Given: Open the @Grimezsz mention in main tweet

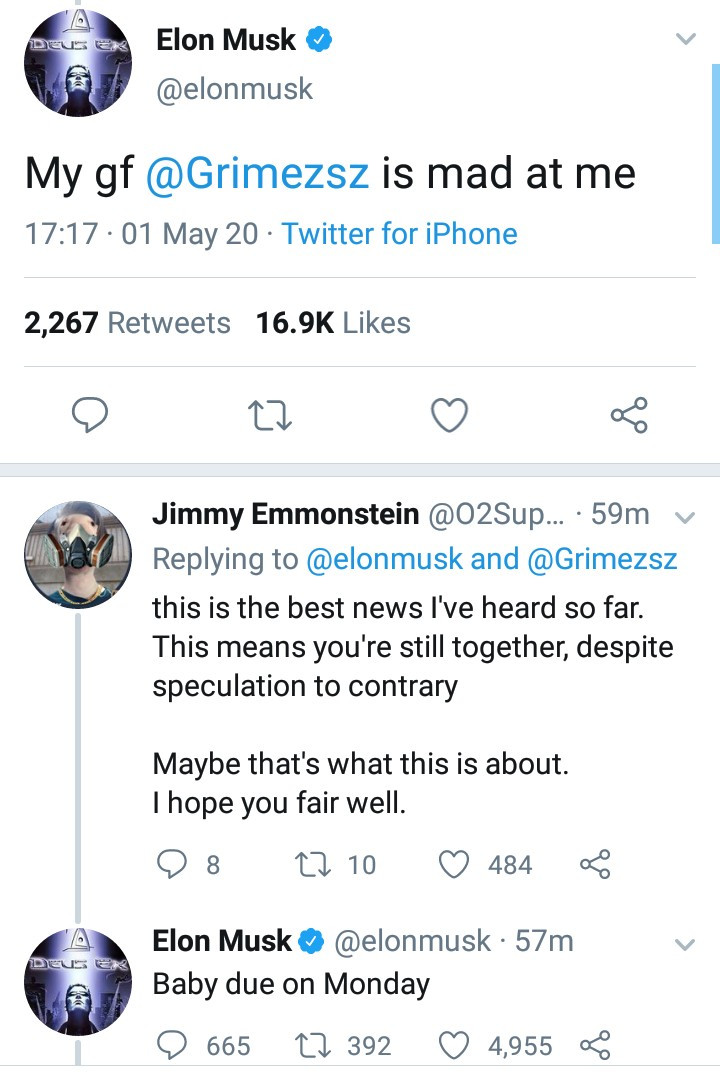Looking at the screenshot, I should (258, 173).
